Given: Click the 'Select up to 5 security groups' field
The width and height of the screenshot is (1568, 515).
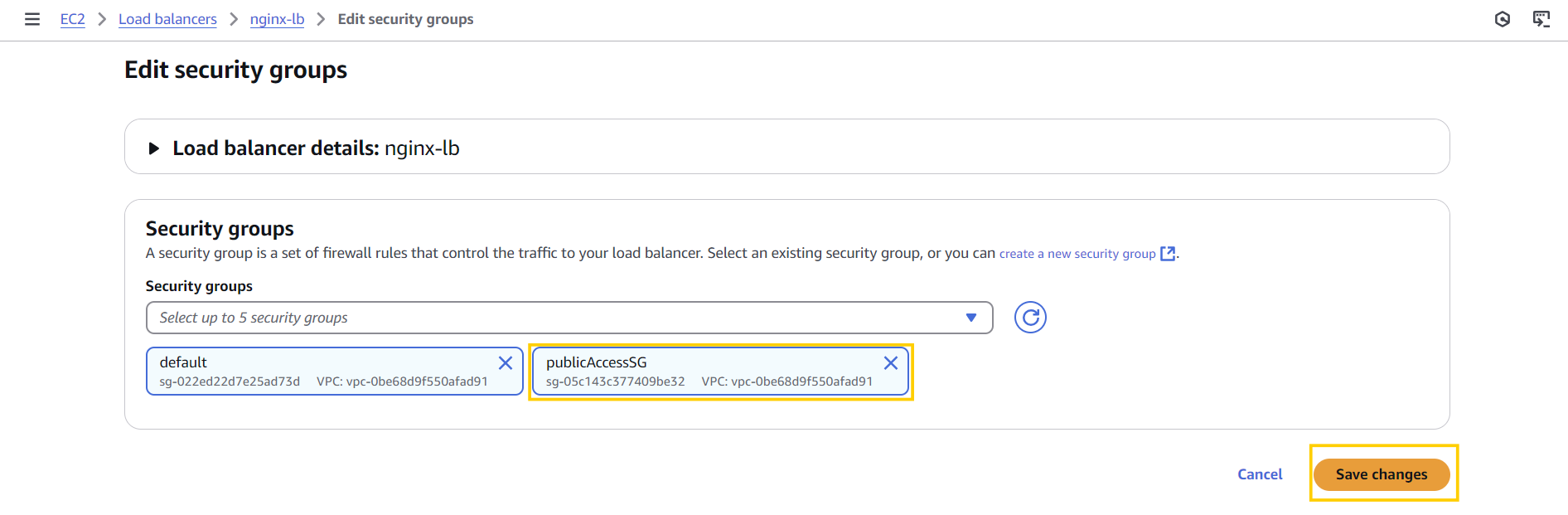Looking at the screenshot, I should coord(569,318).
